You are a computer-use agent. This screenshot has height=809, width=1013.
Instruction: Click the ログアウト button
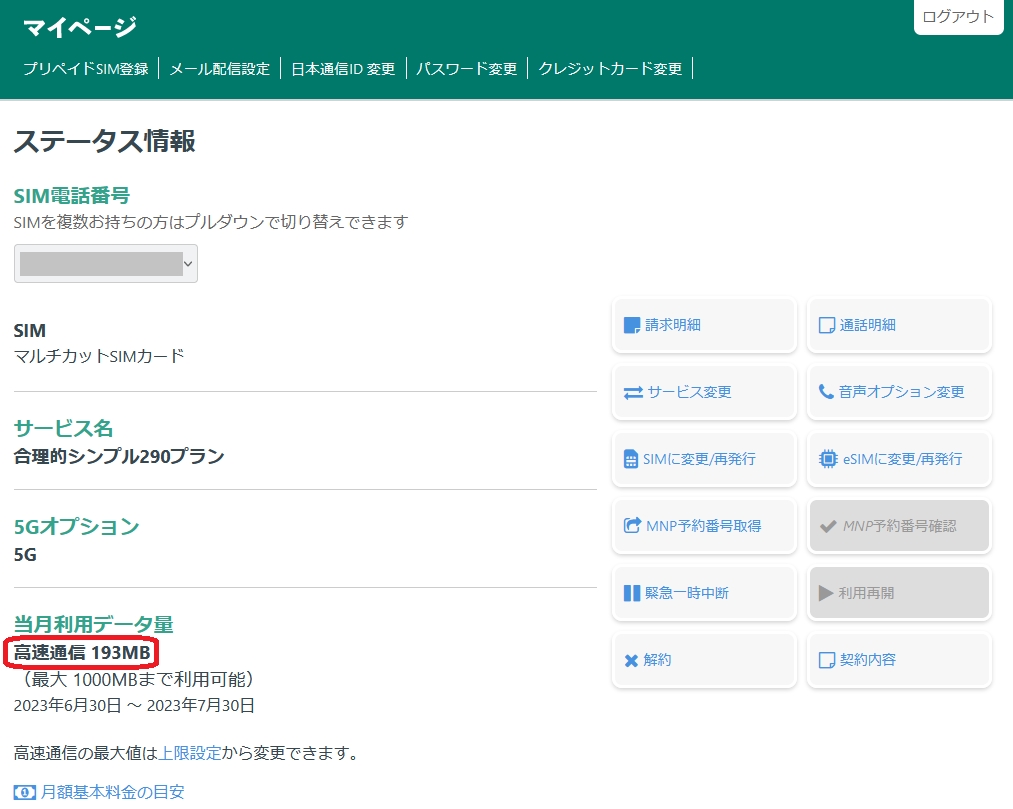pyautogui.click(x=957, y=17)
